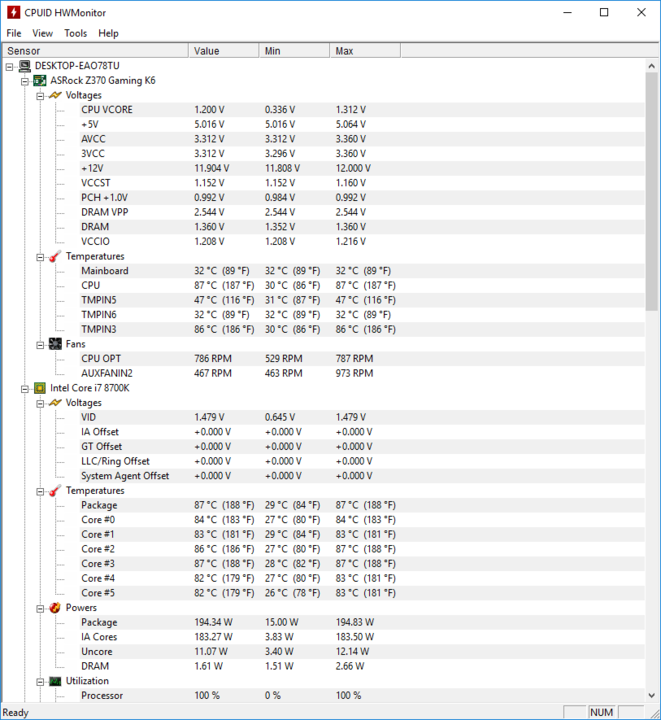Click the Powers flame icon
Viewport: 661px width, 720px height.
(x=55, y=608)
